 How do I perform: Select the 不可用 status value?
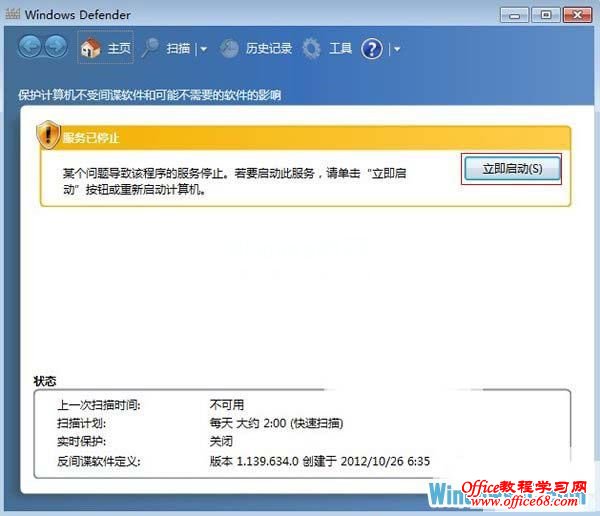(227, 404)
